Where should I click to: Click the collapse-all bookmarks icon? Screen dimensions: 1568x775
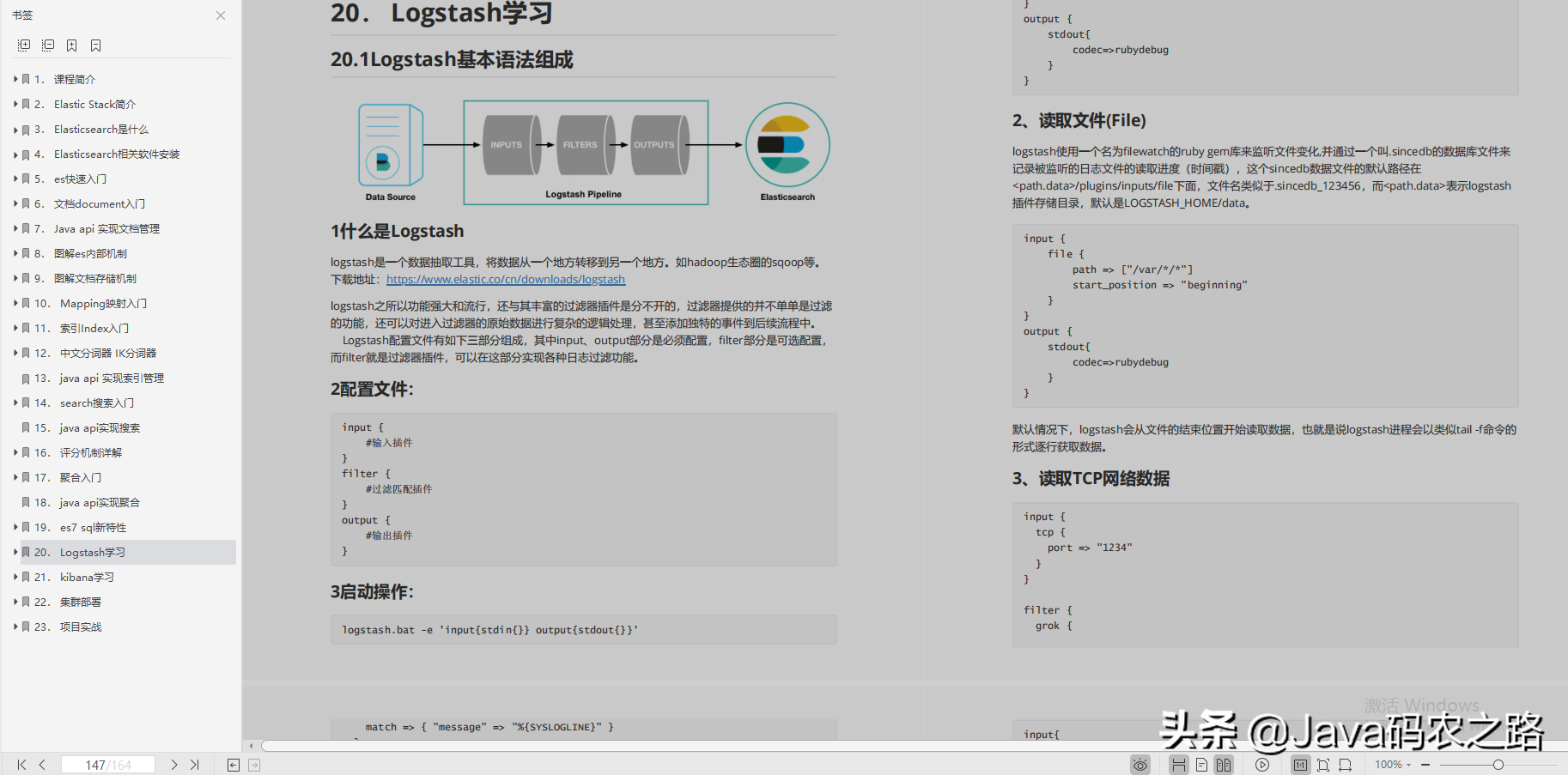48,45
